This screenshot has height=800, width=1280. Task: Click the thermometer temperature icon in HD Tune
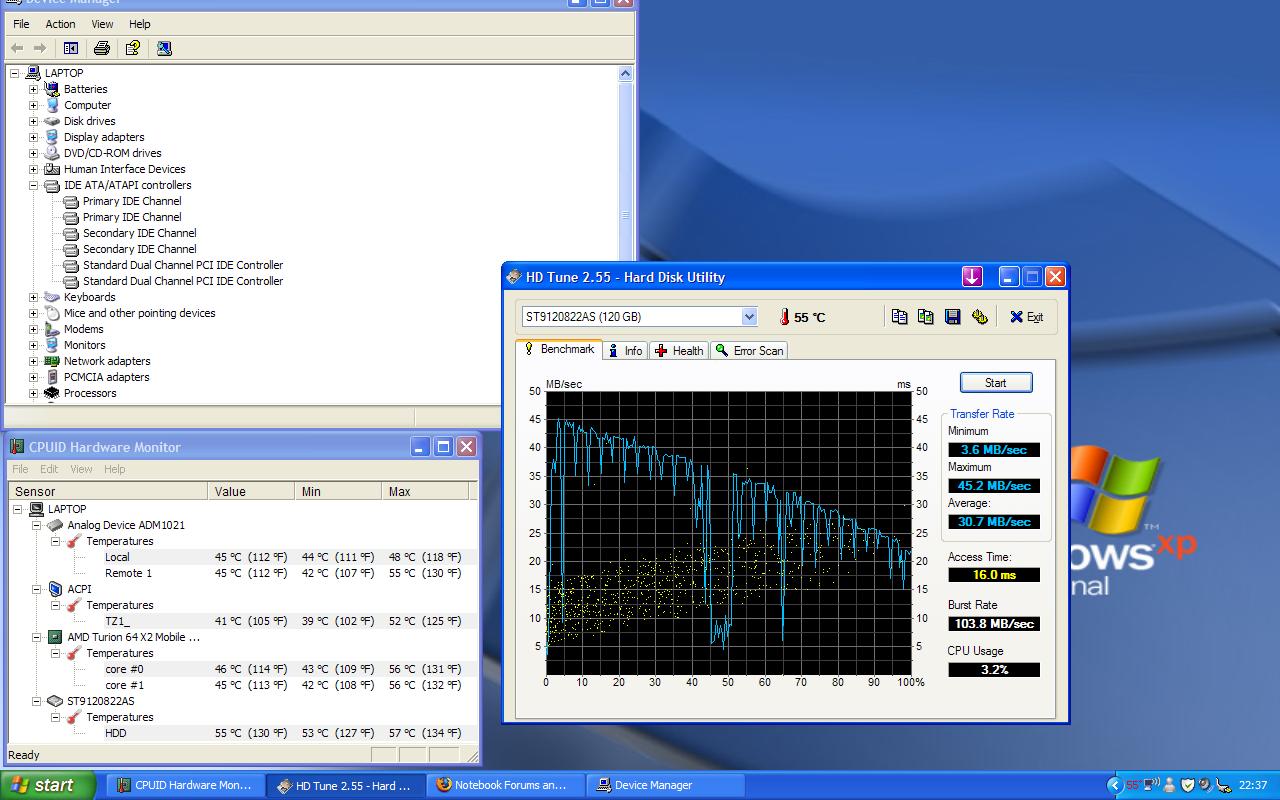785,317
